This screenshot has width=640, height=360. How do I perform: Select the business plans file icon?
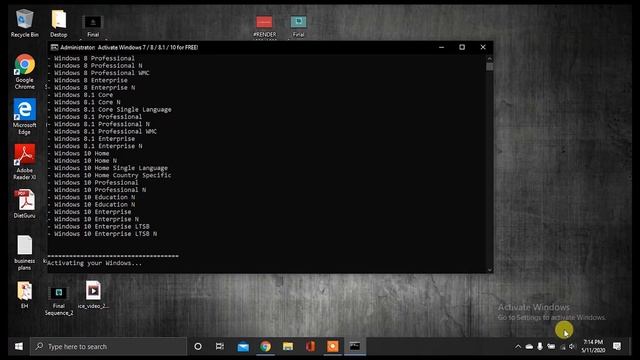24,253
